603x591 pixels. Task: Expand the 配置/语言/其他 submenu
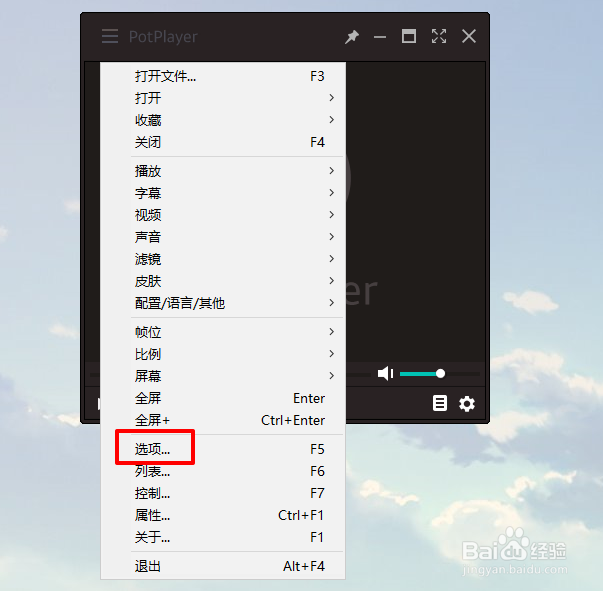pos(223,303)
